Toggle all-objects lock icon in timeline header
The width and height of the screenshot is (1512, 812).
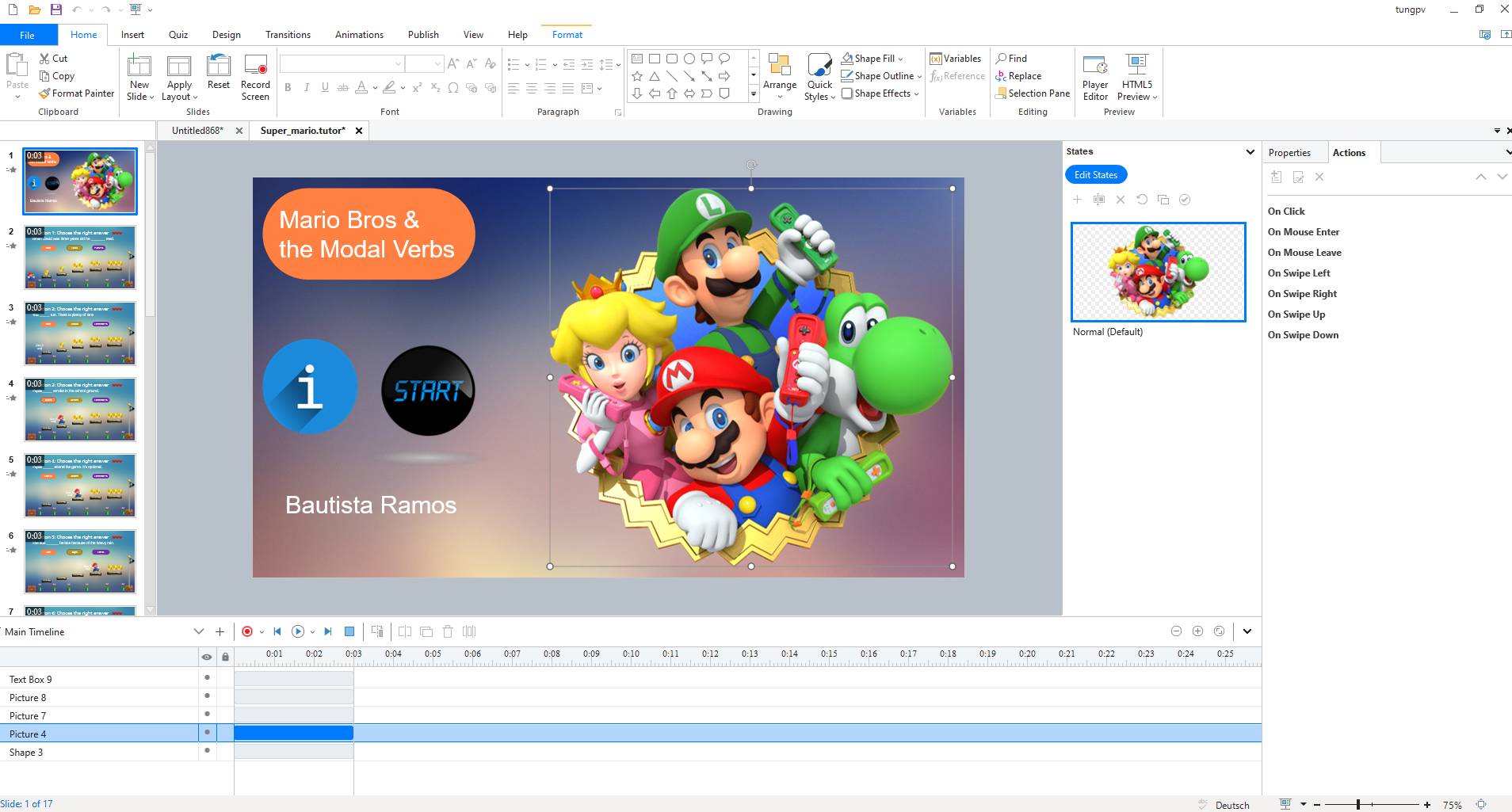[225, 657]
